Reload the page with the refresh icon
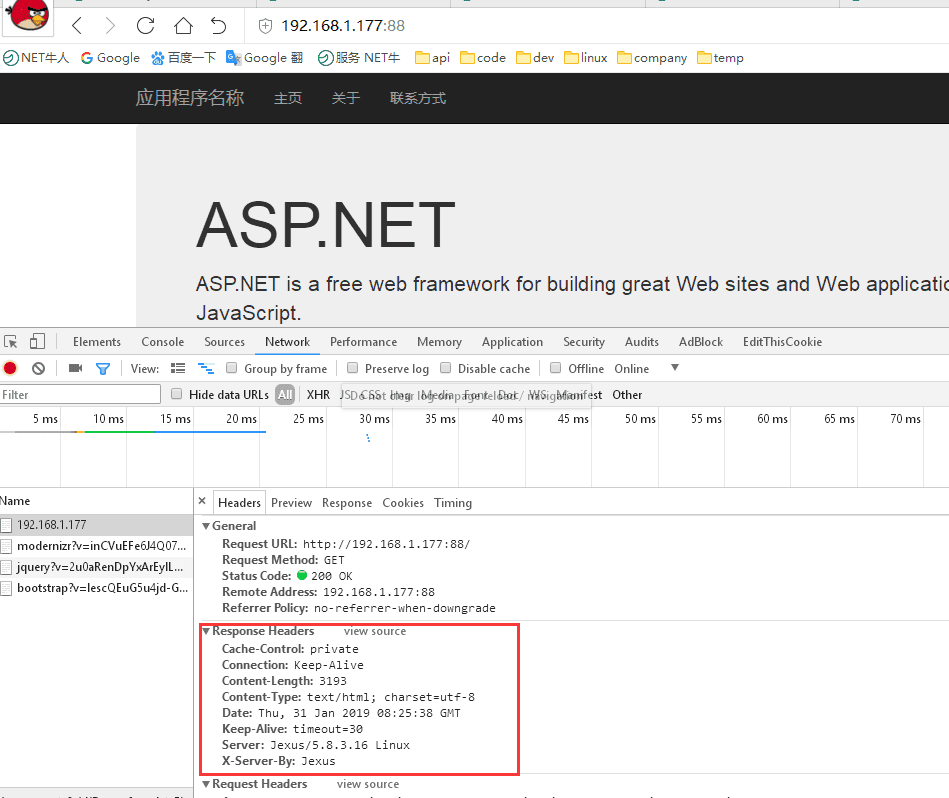The image size is (949, 798). pyautogui.click(x=145, y=26)
